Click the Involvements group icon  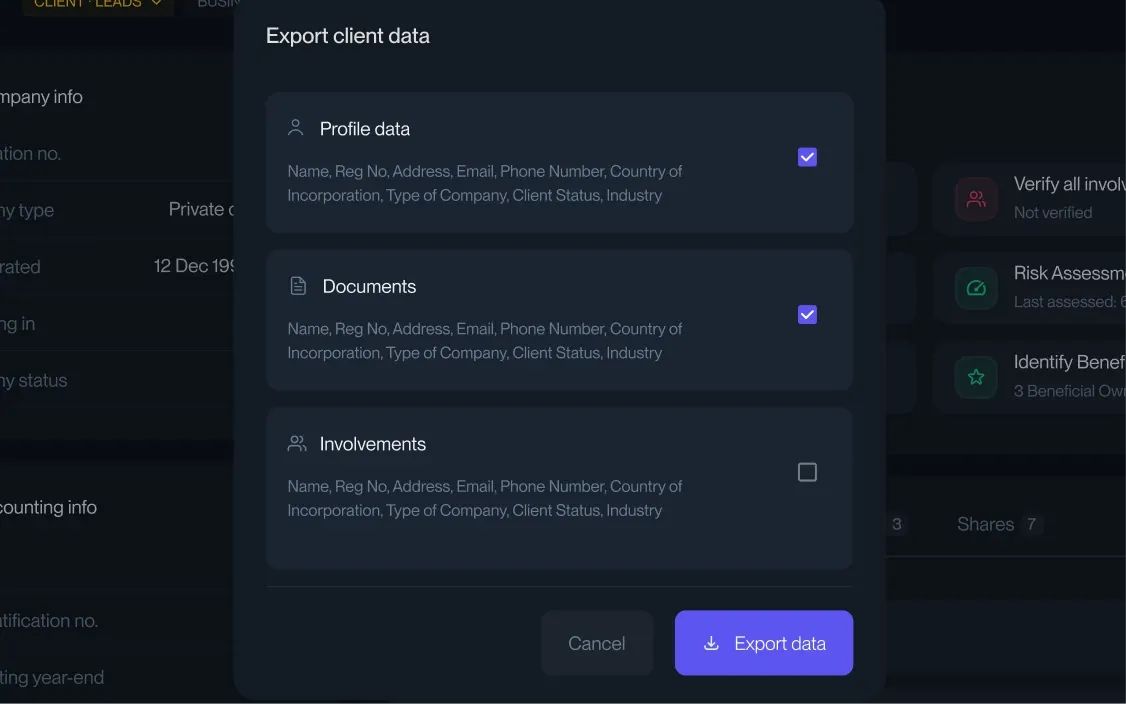[x=296, y=443]
